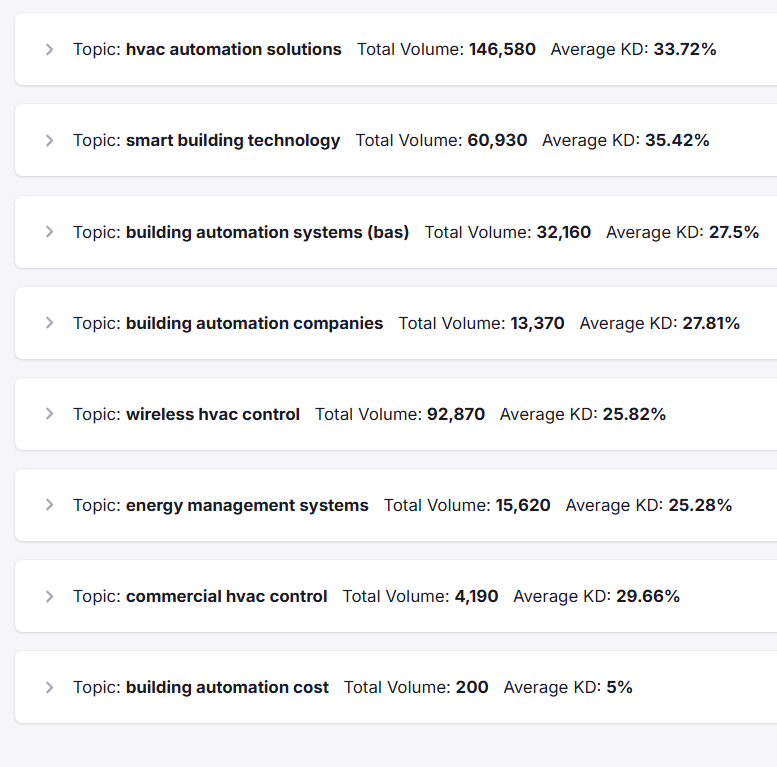Image resolution: width=777 pixels, height=767 pixels.
Task: Click the topic name hvac automation solutions
Action: tap(233, 49)
